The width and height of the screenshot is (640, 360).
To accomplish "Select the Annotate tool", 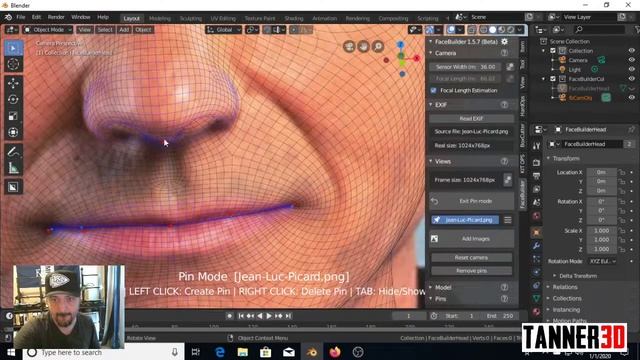I will pyautogui.click(x=13, y=151).
